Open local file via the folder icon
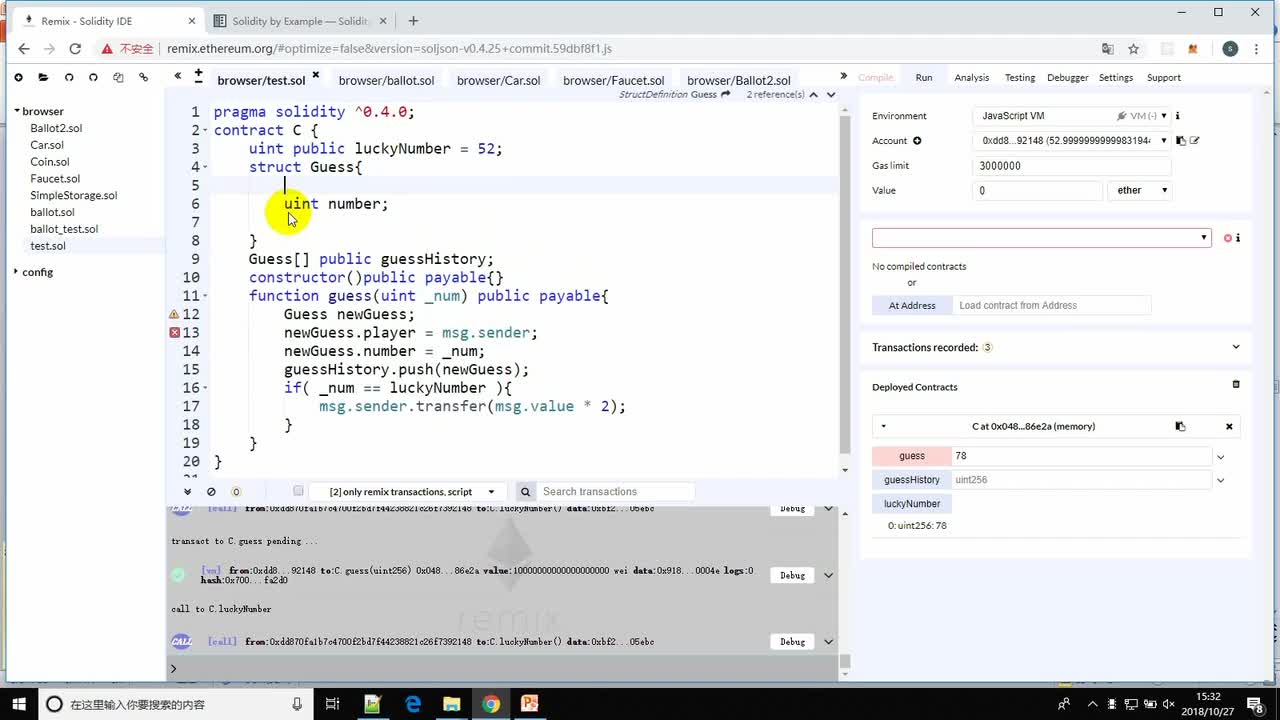The width and height of the screenshot is (1280, 720). 43,77
